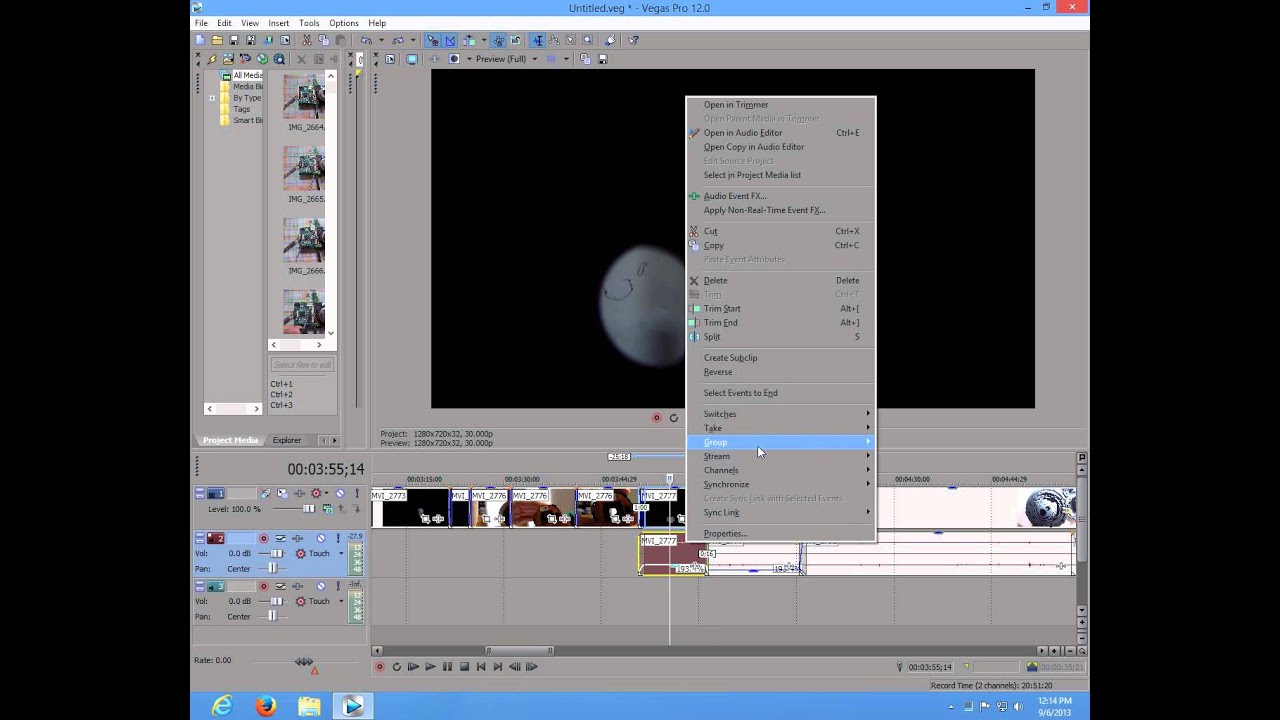This screenshot has height=720, width=1280.
Task: Click Import Media icon in Project Media
Action: [x=228, y=59]
